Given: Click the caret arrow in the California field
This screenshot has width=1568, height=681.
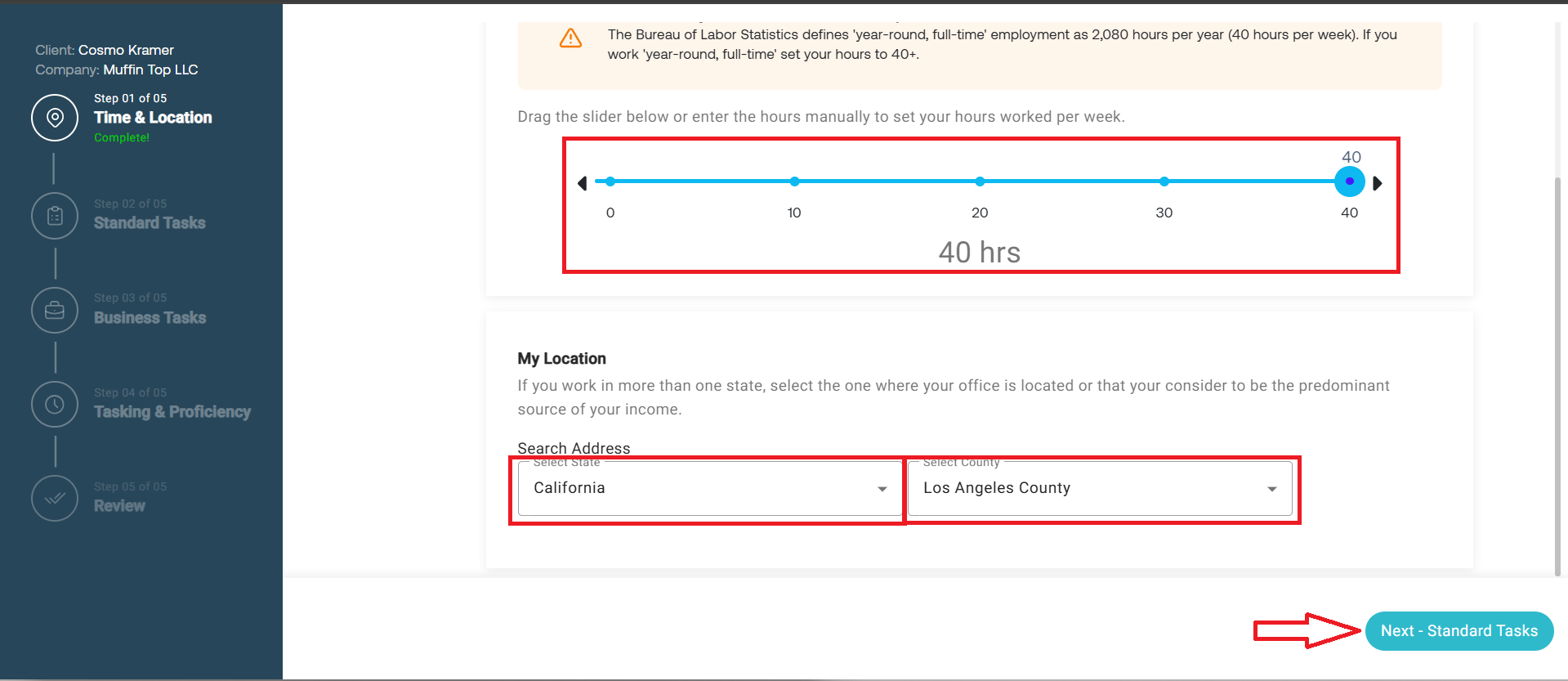Looking at the screenshot, I should [882, 489].
